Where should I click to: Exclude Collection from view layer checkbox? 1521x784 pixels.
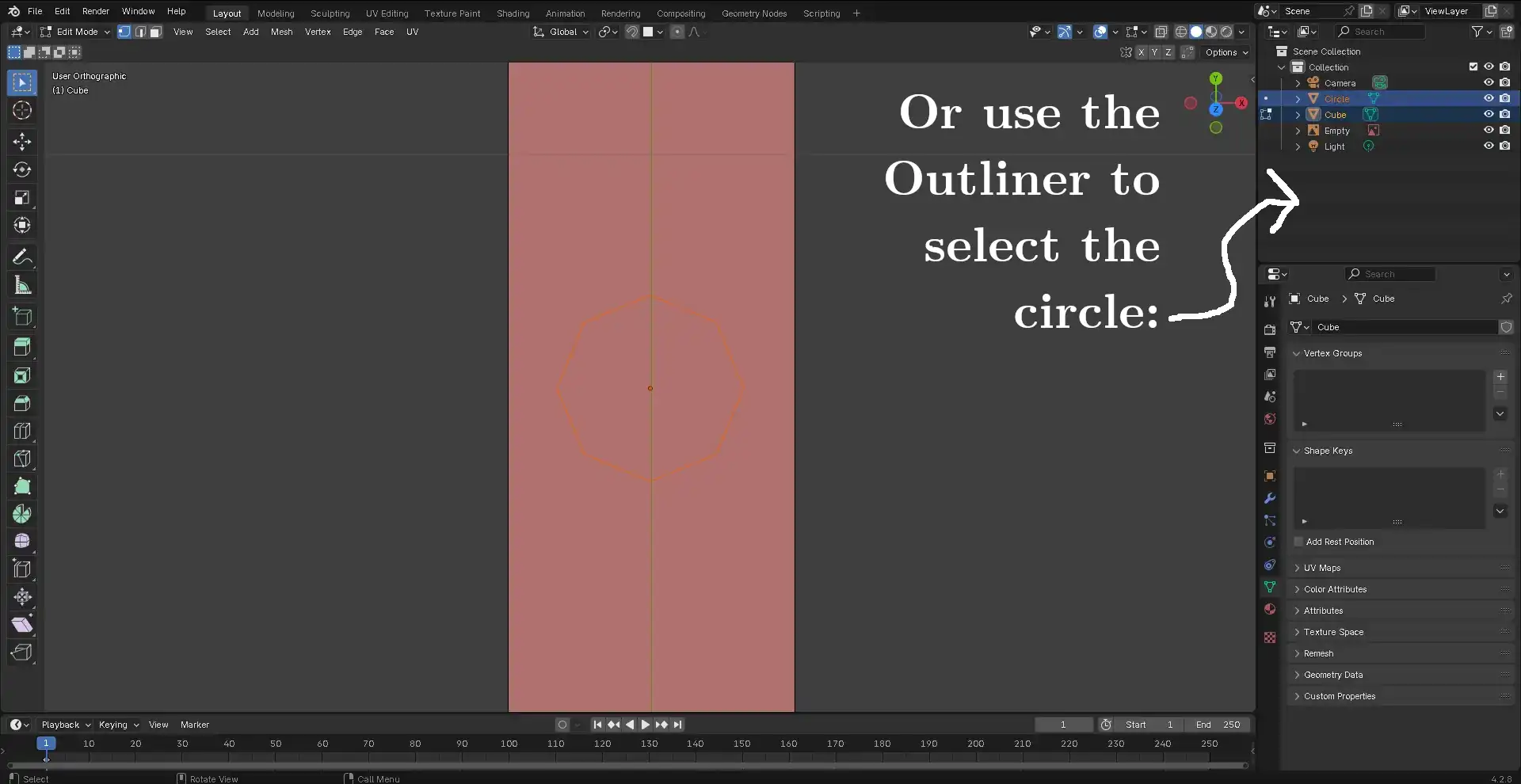[x=1473, y=67]
